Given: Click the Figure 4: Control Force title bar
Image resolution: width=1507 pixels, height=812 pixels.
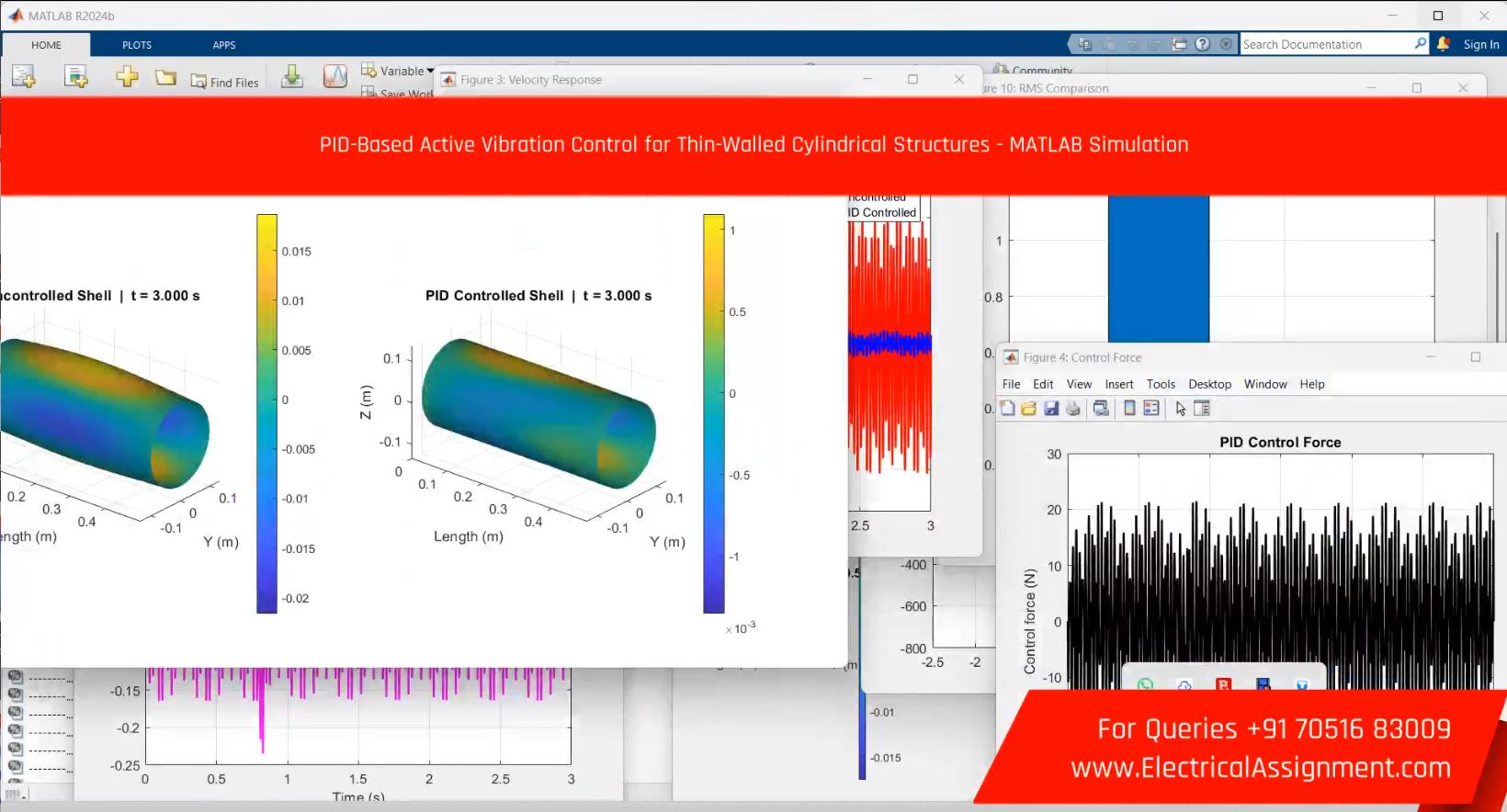Looking at the screenshot, I should pos(1250,357).
